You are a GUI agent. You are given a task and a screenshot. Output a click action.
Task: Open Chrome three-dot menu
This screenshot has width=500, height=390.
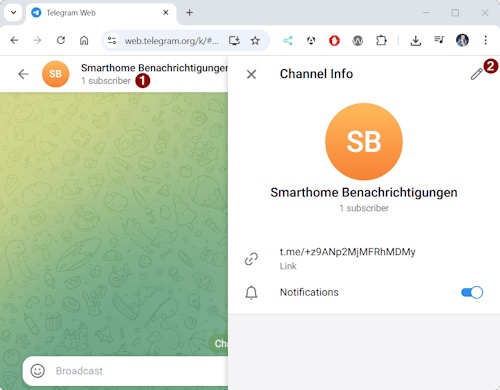click(x=486, y=40)
